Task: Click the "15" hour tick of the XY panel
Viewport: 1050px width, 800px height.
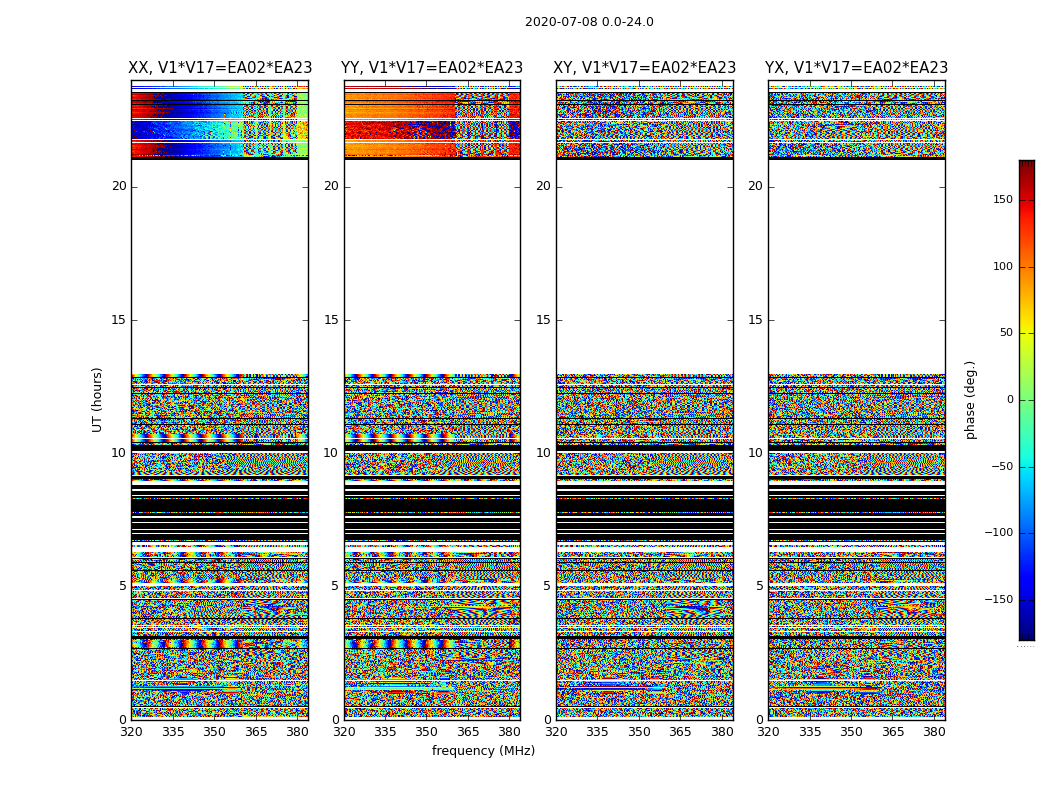Action: (x=544, y=320)
